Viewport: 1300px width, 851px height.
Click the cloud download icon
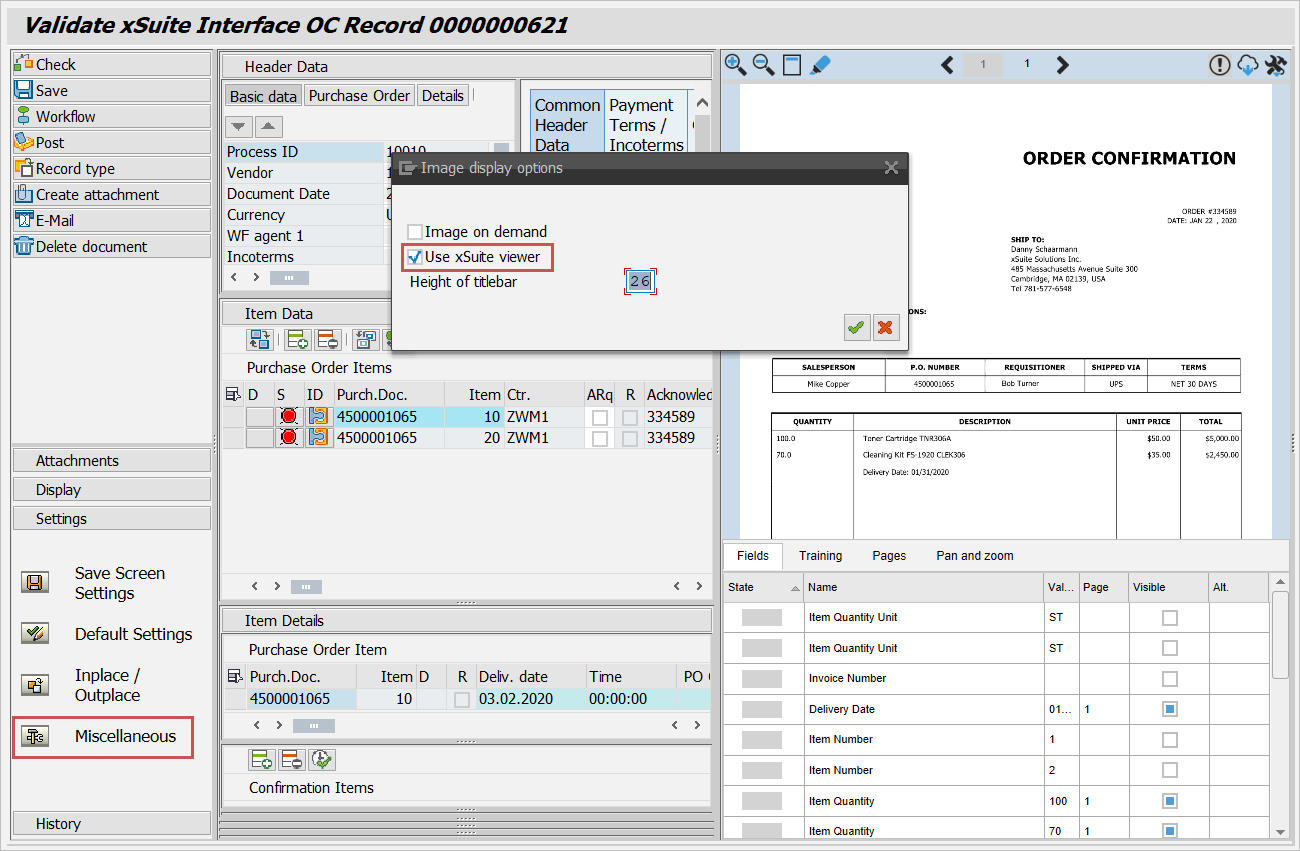pos(1247,65)
